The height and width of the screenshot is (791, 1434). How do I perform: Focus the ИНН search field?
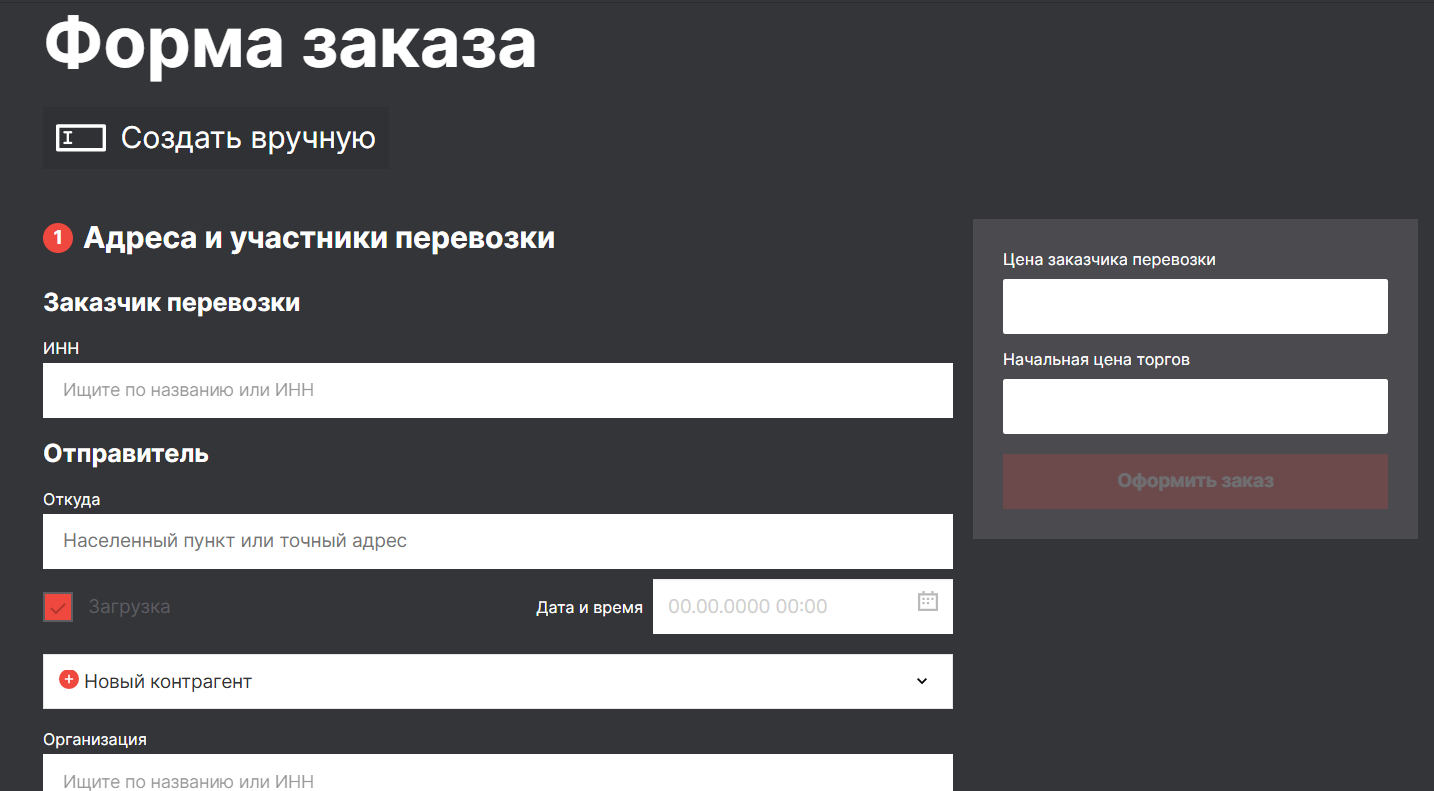point(498,390)
